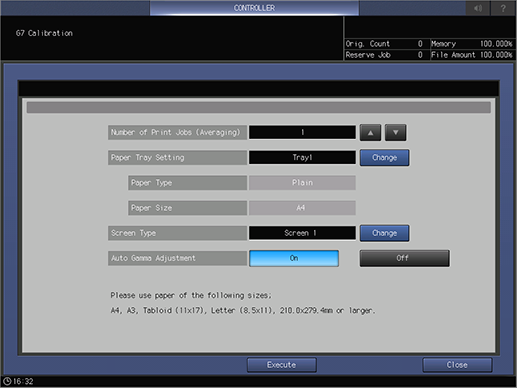Click the A4, A3, Tabloid sizes list line
This screenshot has width=517, height=388.
click(243, 311)
